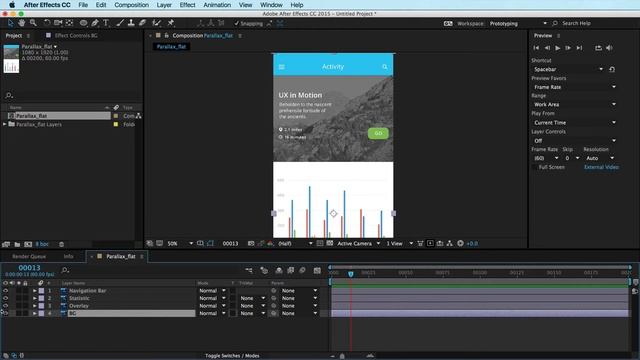Select the Rotation tool

[47, 23]
